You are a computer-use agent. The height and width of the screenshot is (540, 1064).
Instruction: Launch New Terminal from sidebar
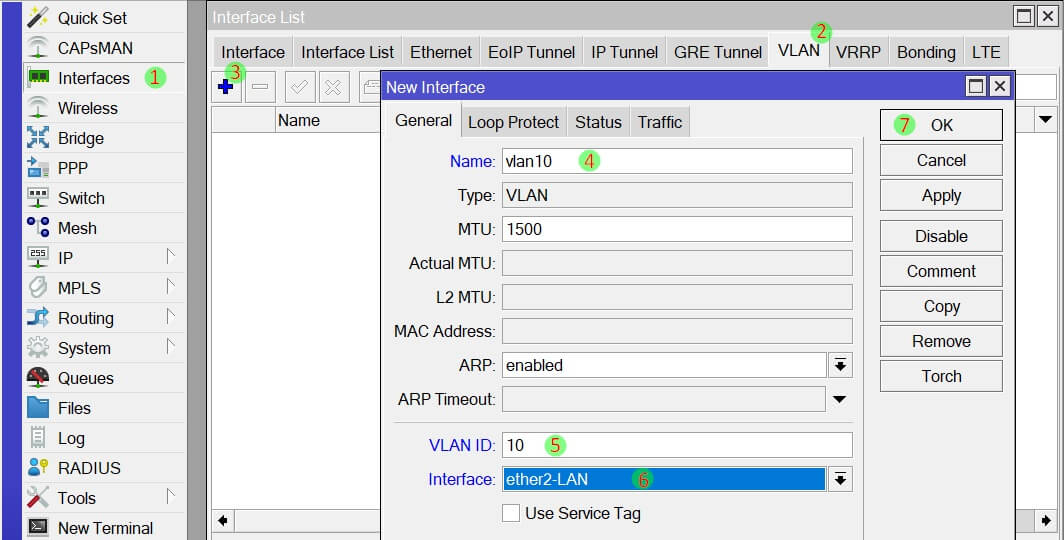[105, 528]
